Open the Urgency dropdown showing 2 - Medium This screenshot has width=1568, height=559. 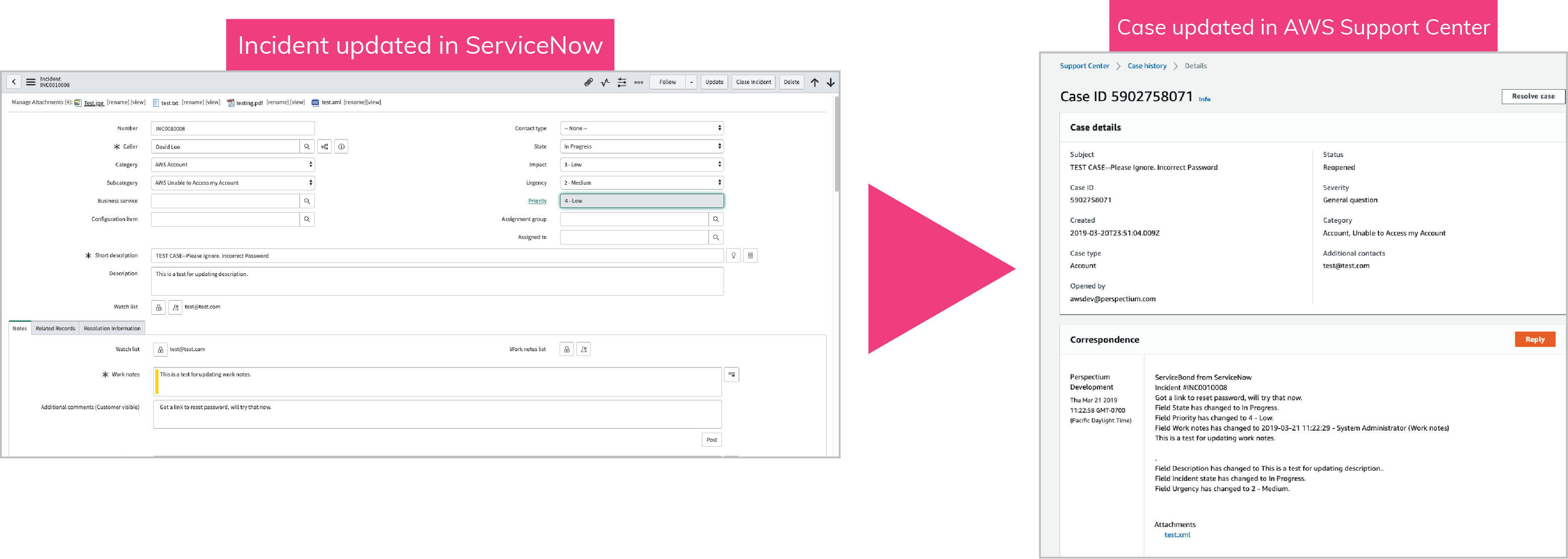(642, 183)
